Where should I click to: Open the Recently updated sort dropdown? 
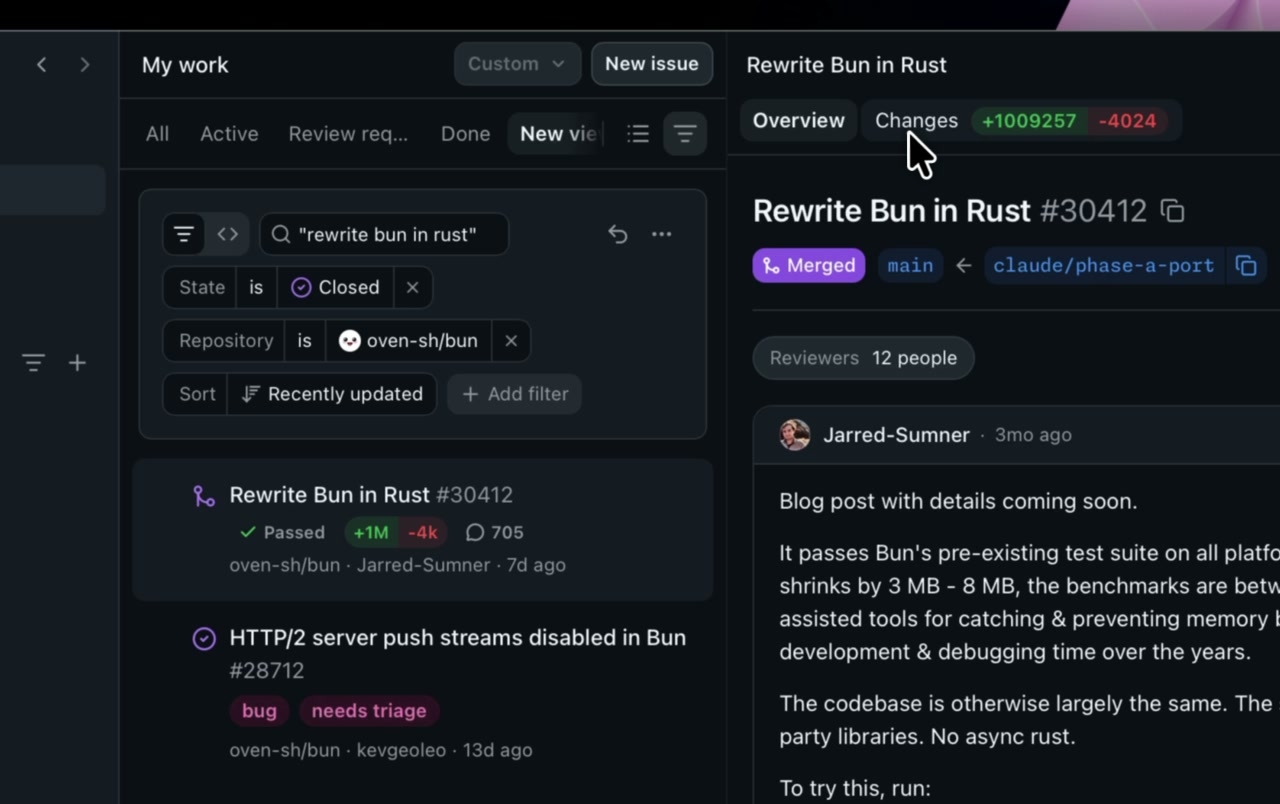332,394
